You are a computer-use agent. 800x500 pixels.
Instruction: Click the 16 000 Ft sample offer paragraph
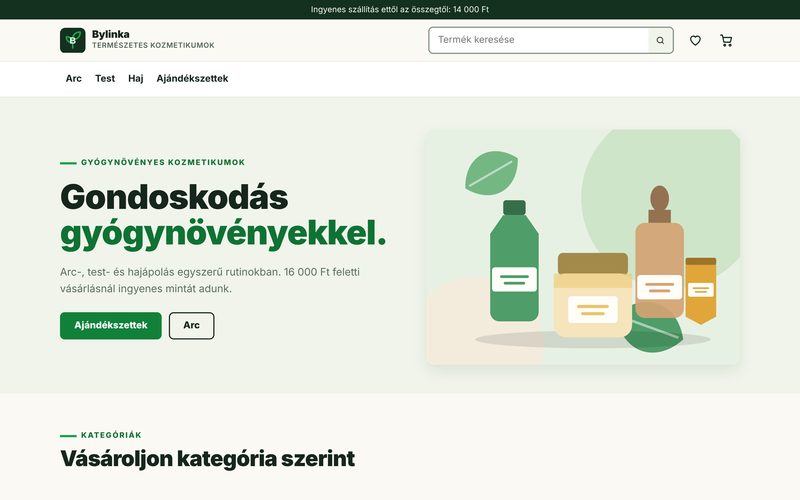(210, 280)
